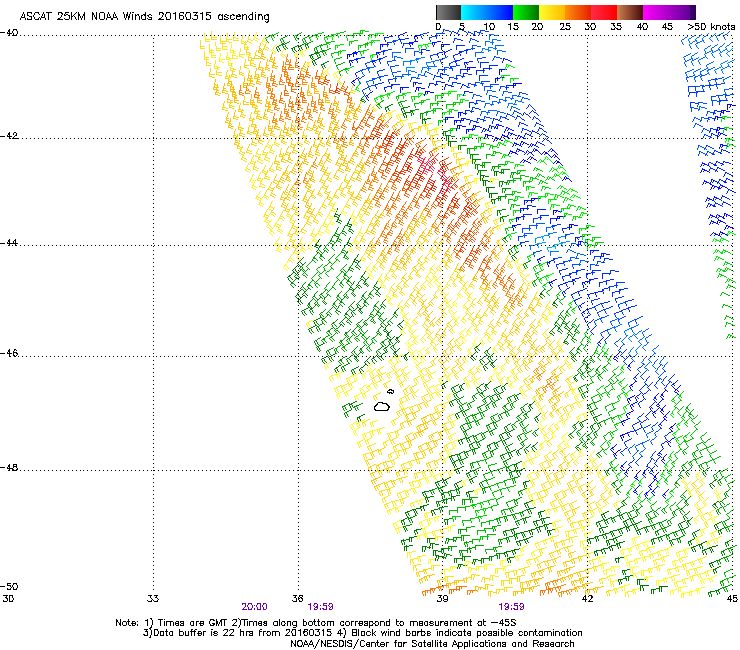The image size is (740, 650).
Task: Click the small island outline above larger island
Action: coord(390,391)
